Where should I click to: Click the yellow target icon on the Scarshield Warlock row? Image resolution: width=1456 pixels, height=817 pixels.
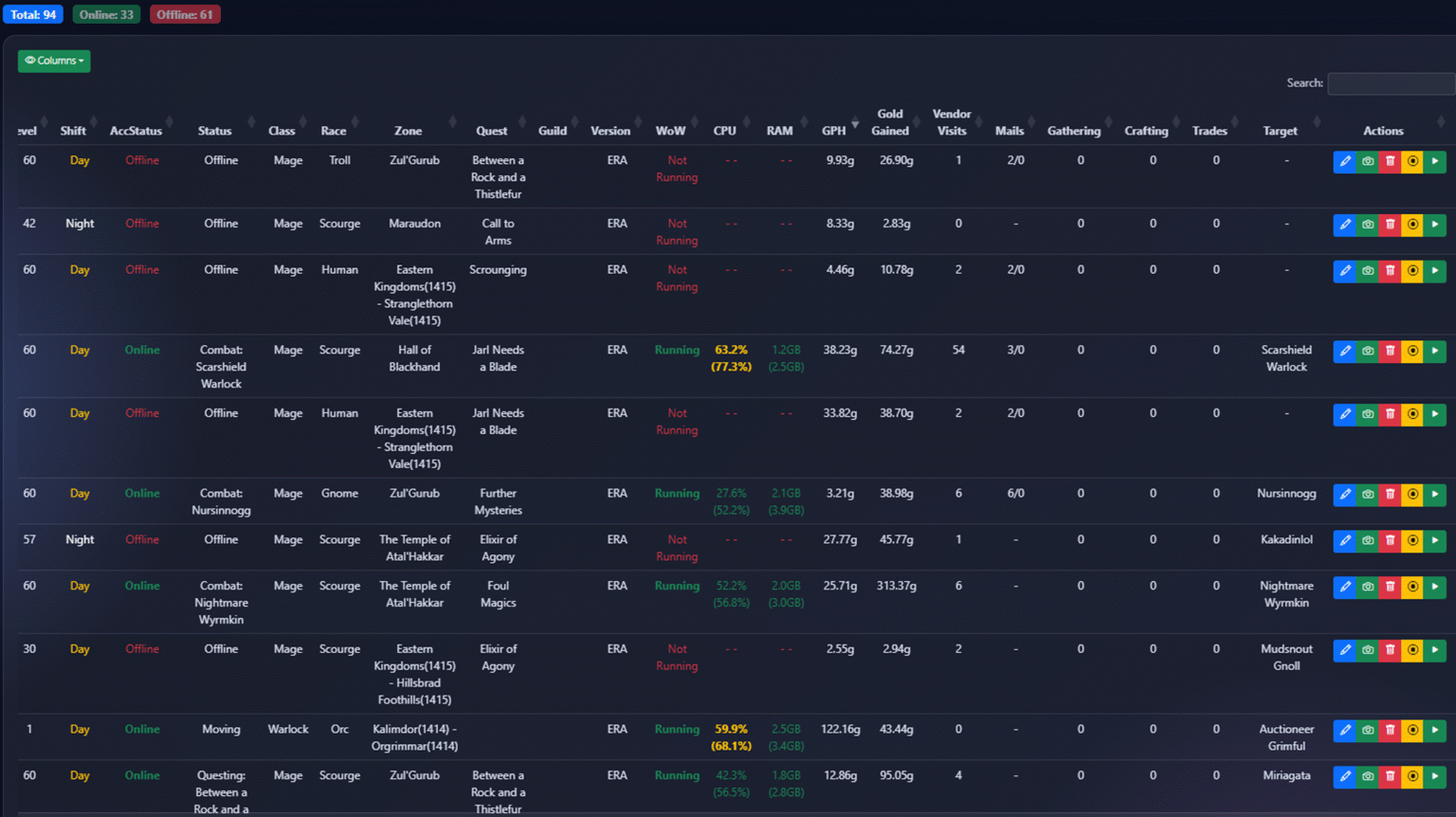[1412, 351]
